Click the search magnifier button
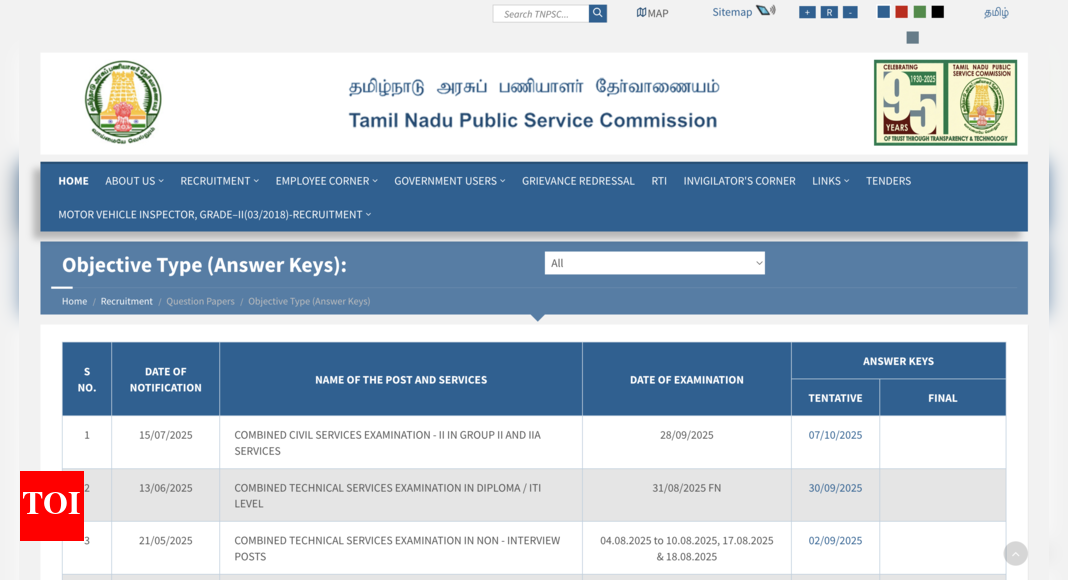Image resolution: width=1068 pixels, height=580 pixels. (x=598, y=13)
